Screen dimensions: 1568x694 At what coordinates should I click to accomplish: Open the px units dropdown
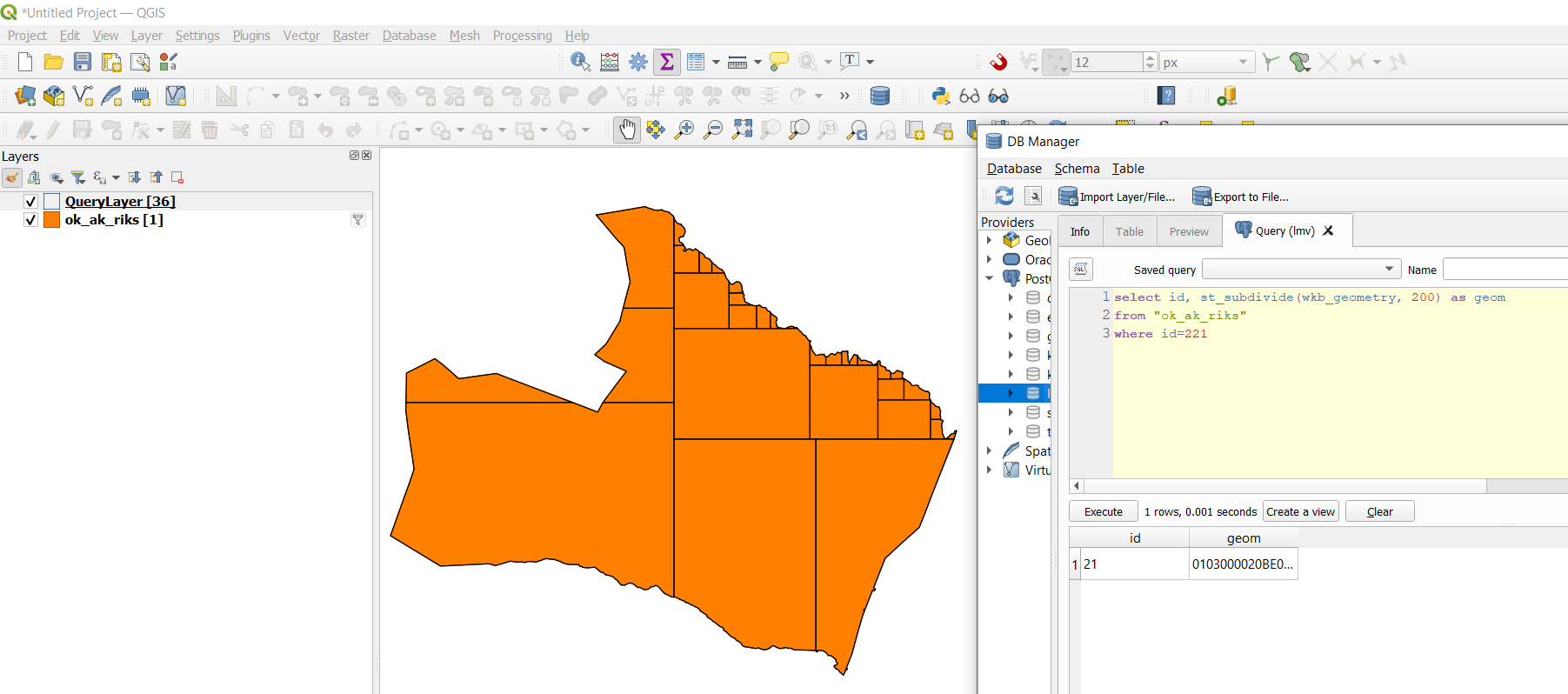(1207, 62)
